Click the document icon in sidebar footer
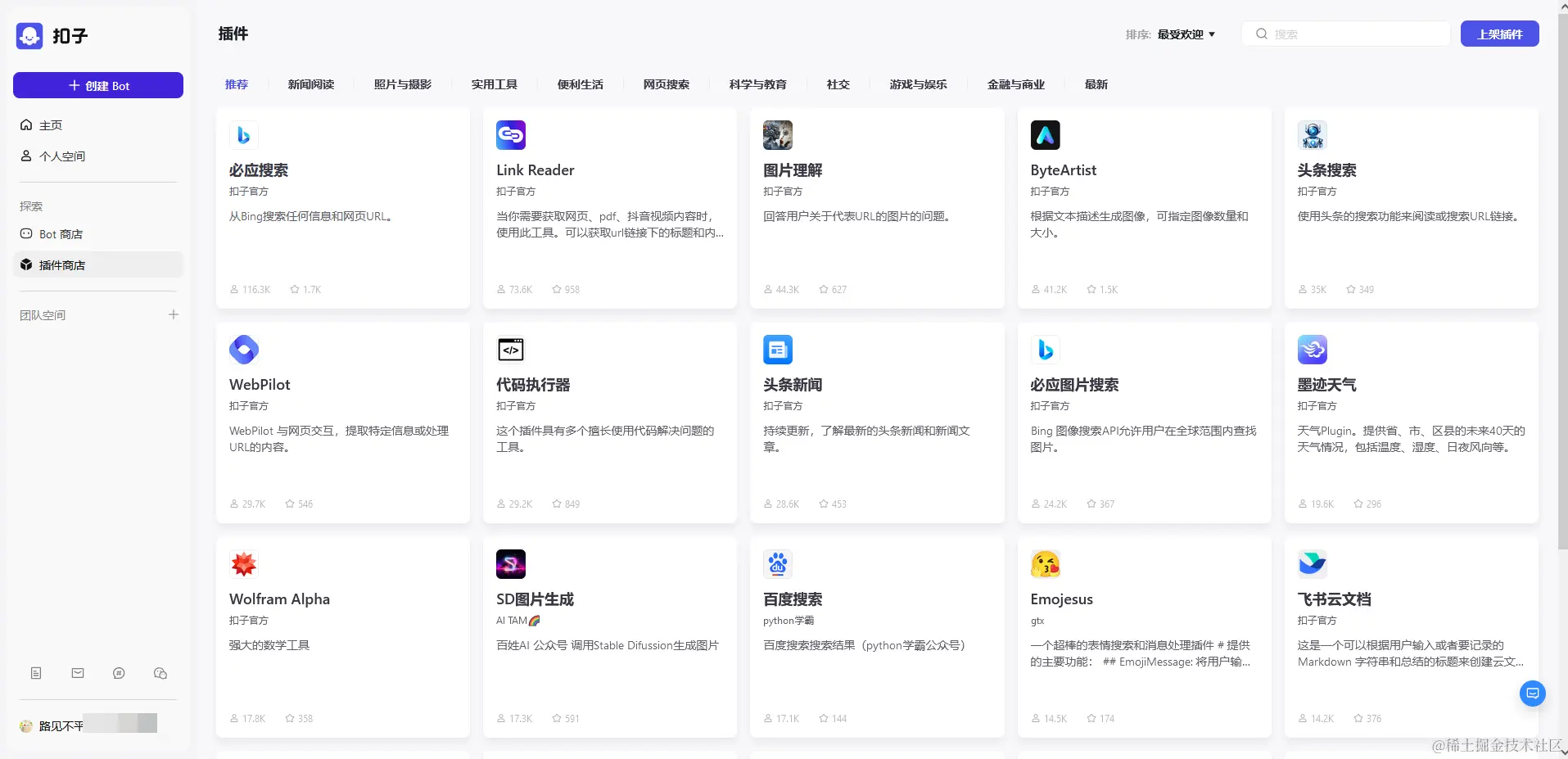The image size is (1568, 759). [x=36, y=673]
